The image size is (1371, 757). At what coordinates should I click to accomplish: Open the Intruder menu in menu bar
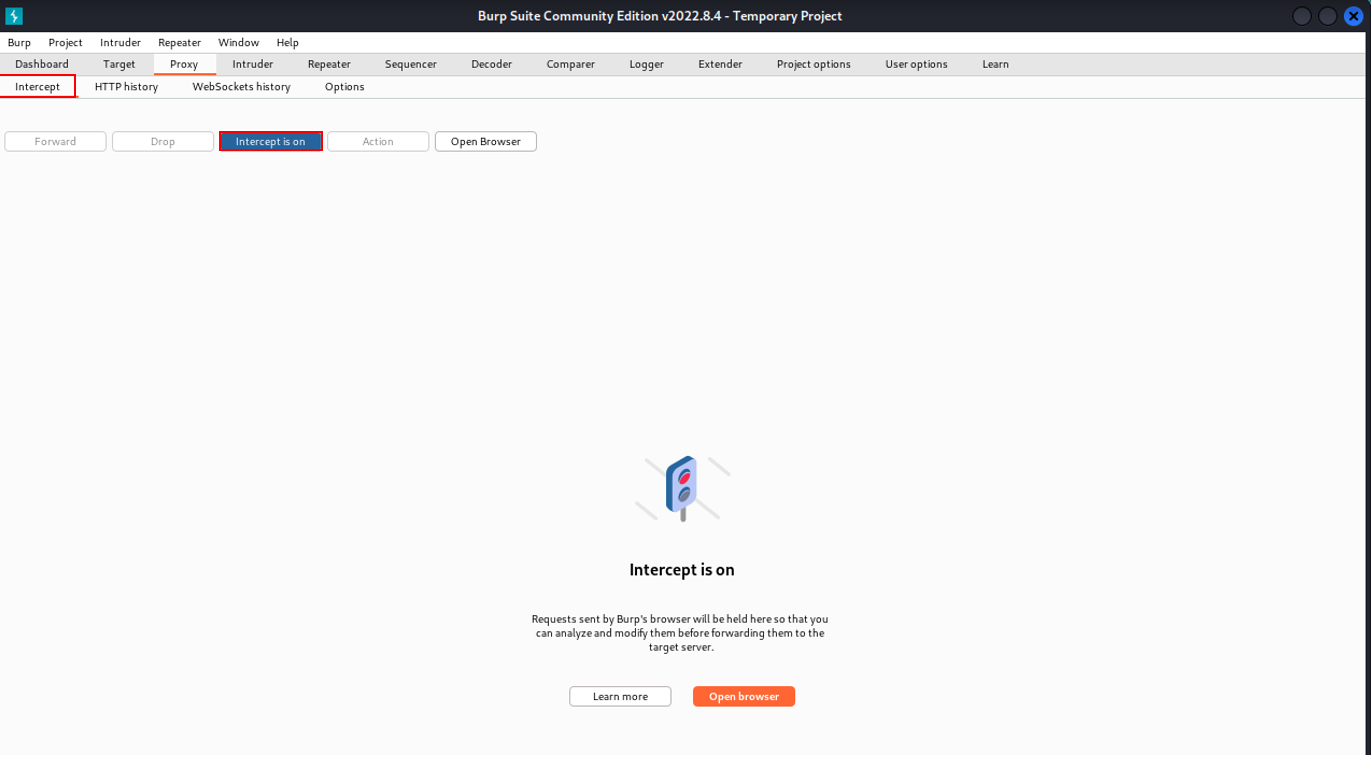point(120,43)
